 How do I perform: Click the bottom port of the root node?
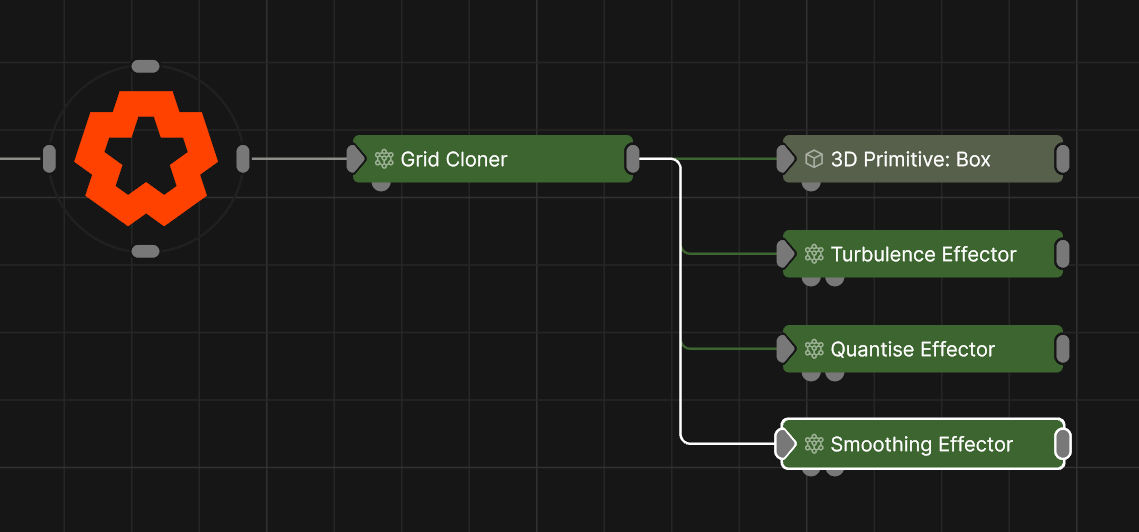[x=146, y=251]
